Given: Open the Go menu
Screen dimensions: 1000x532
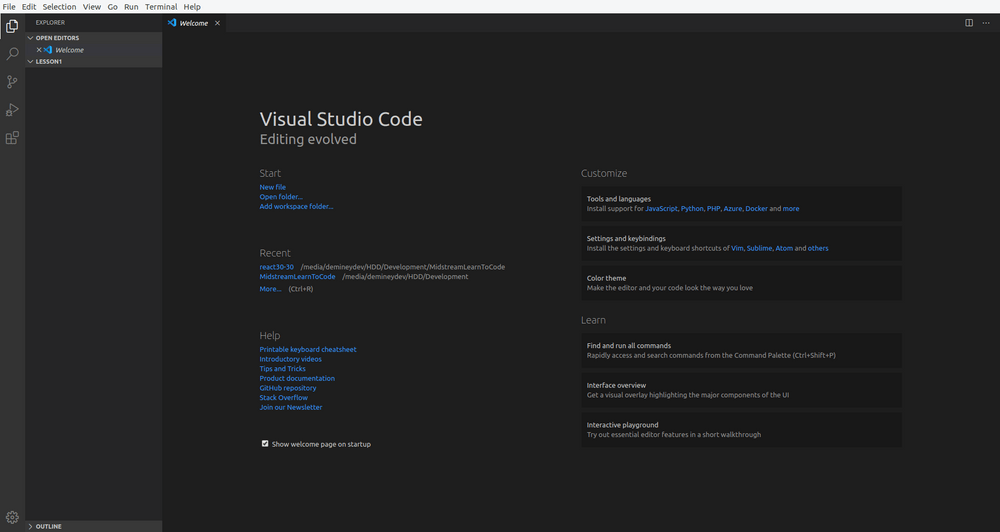Looking at the screenshot, I should pos(112,6).
